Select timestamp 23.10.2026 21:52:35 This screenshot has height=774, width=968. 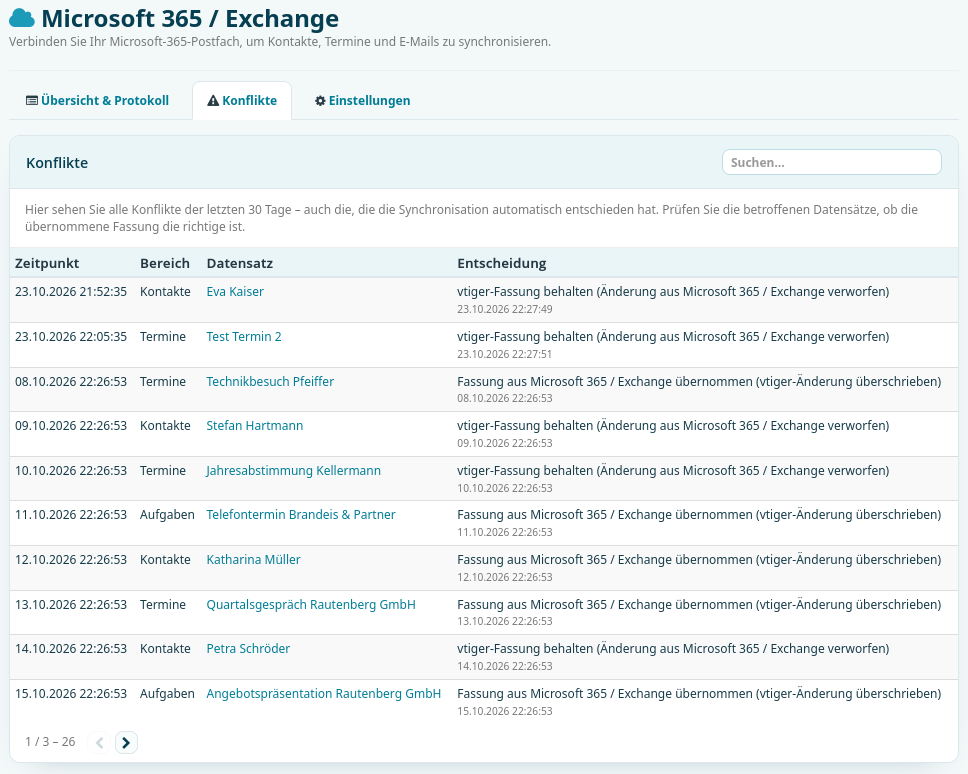71,291
